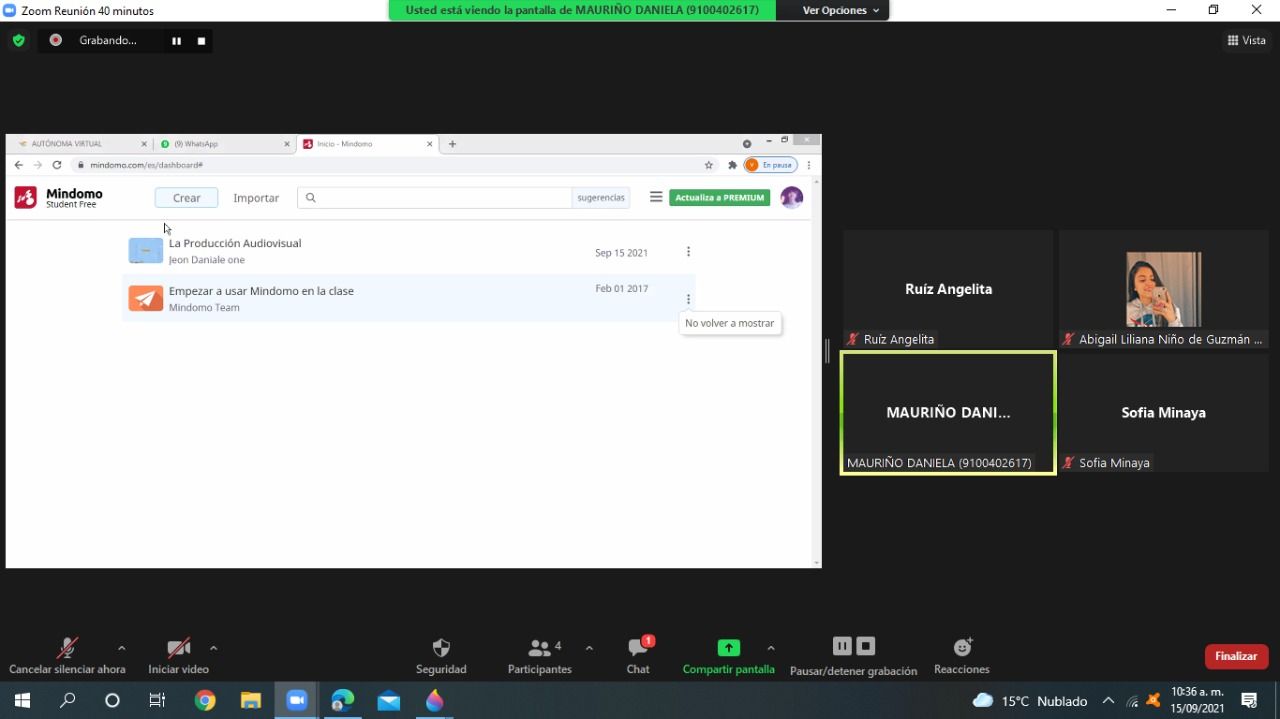The image size is (1280, 719).
Task: Open Google Chrome from the taskbar
Action: click(205, 700)
